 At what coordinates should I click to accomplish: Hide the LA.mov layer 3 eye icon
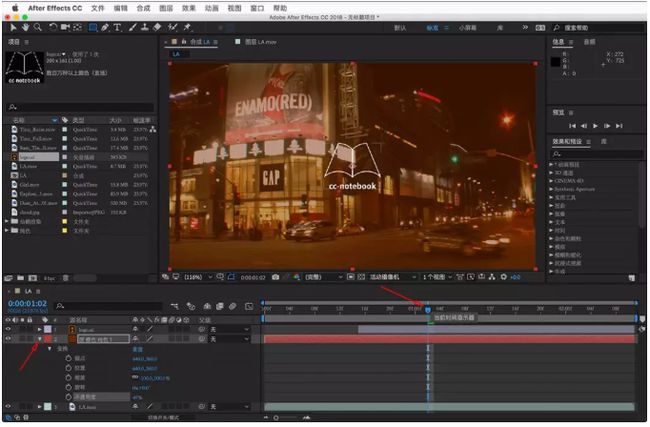[x=8, y=407]
